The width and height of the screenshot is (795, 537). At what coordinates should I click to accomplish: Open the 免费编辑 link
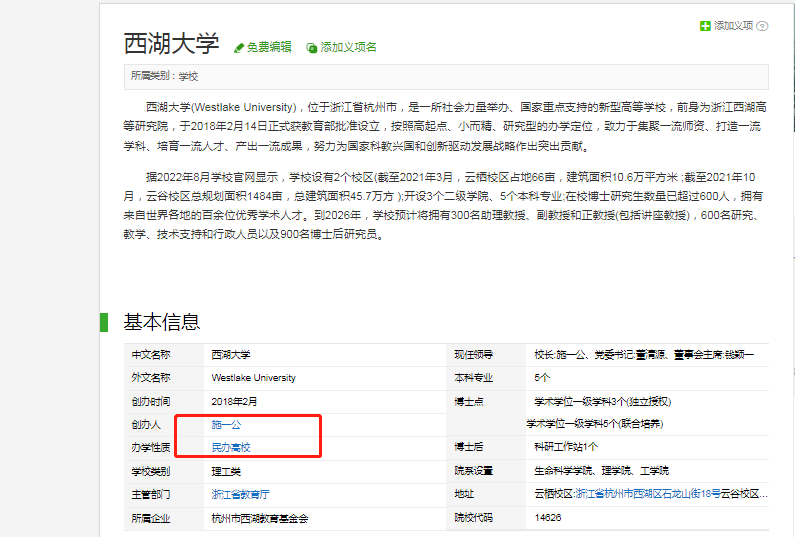[269, 47]
